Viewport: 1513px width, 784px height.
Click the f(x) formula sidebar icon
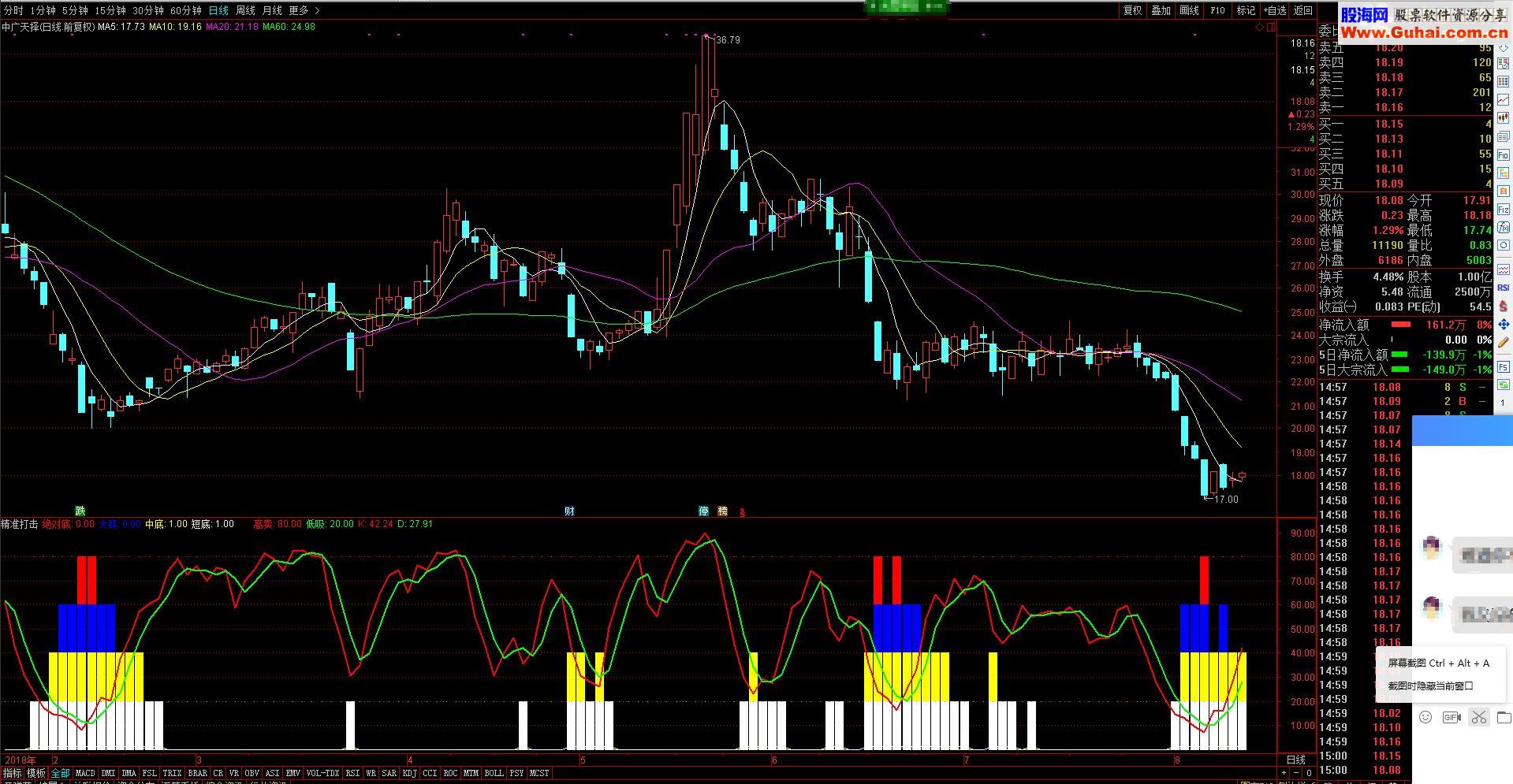[x=1504, y=229]
